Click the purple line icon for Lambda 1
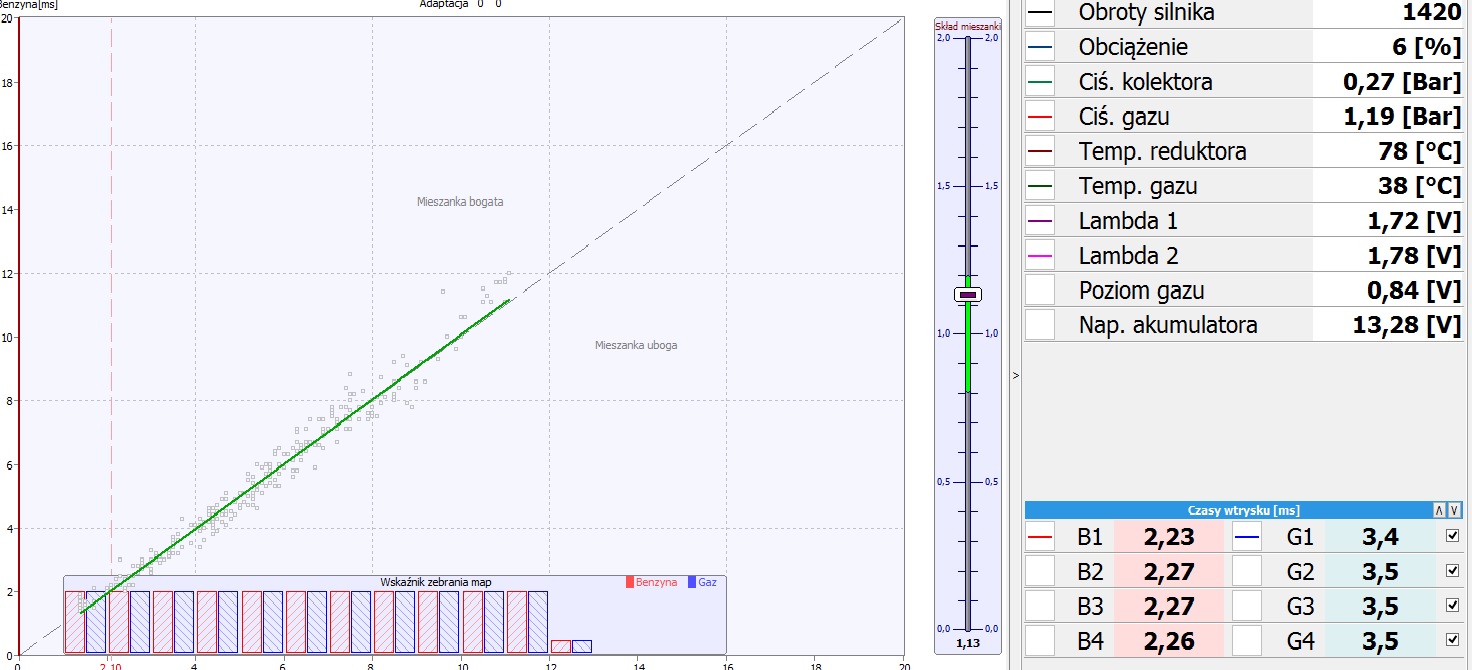Screen dimensions: 1472x670 point(1040,221)
